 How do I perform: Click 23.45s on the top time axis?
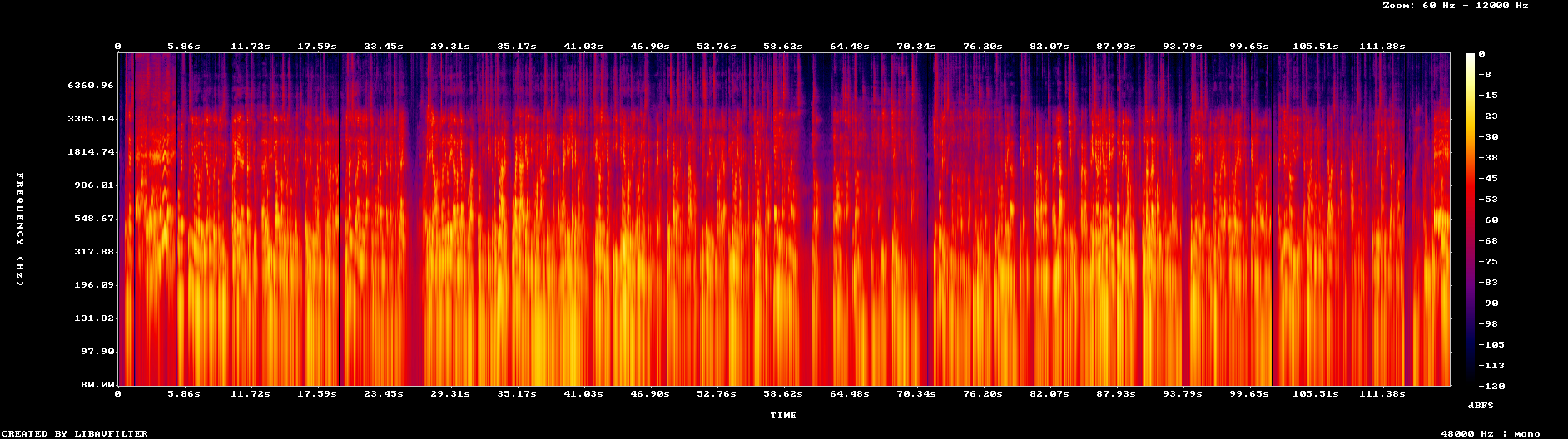[x=384, y=46]
